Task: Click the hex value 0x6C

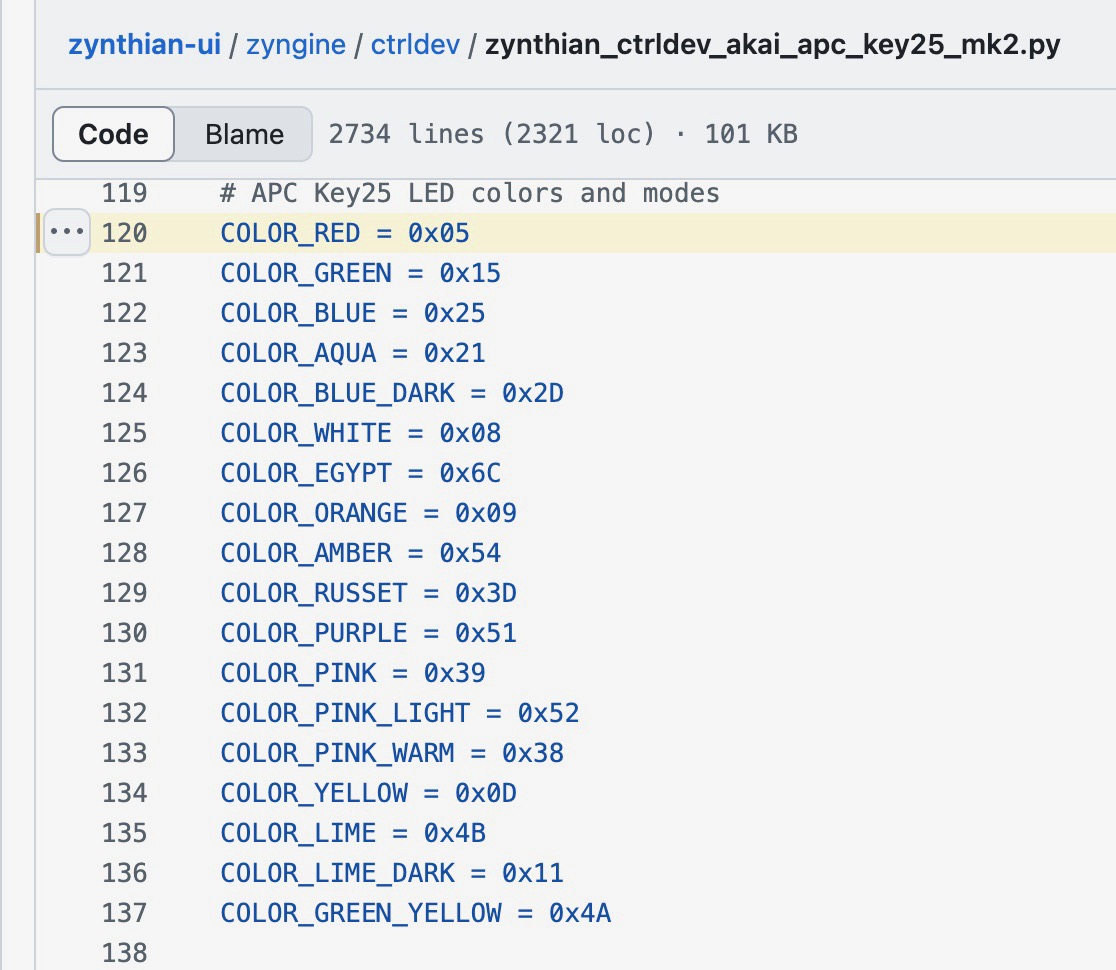Action: click(470, 473)
